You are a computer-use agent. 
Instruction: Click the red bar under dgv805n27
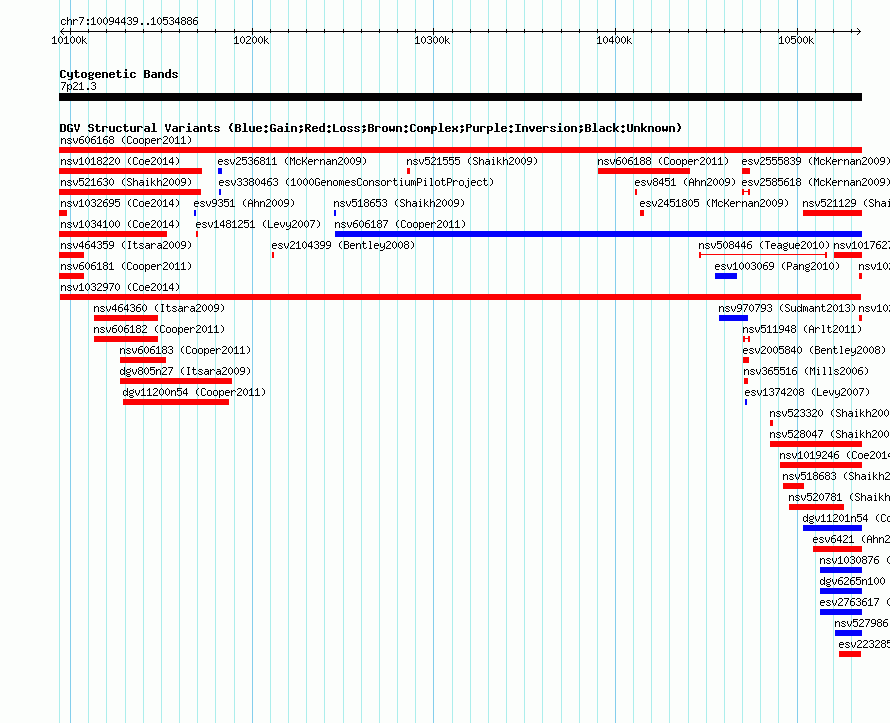tap(176, 381)
